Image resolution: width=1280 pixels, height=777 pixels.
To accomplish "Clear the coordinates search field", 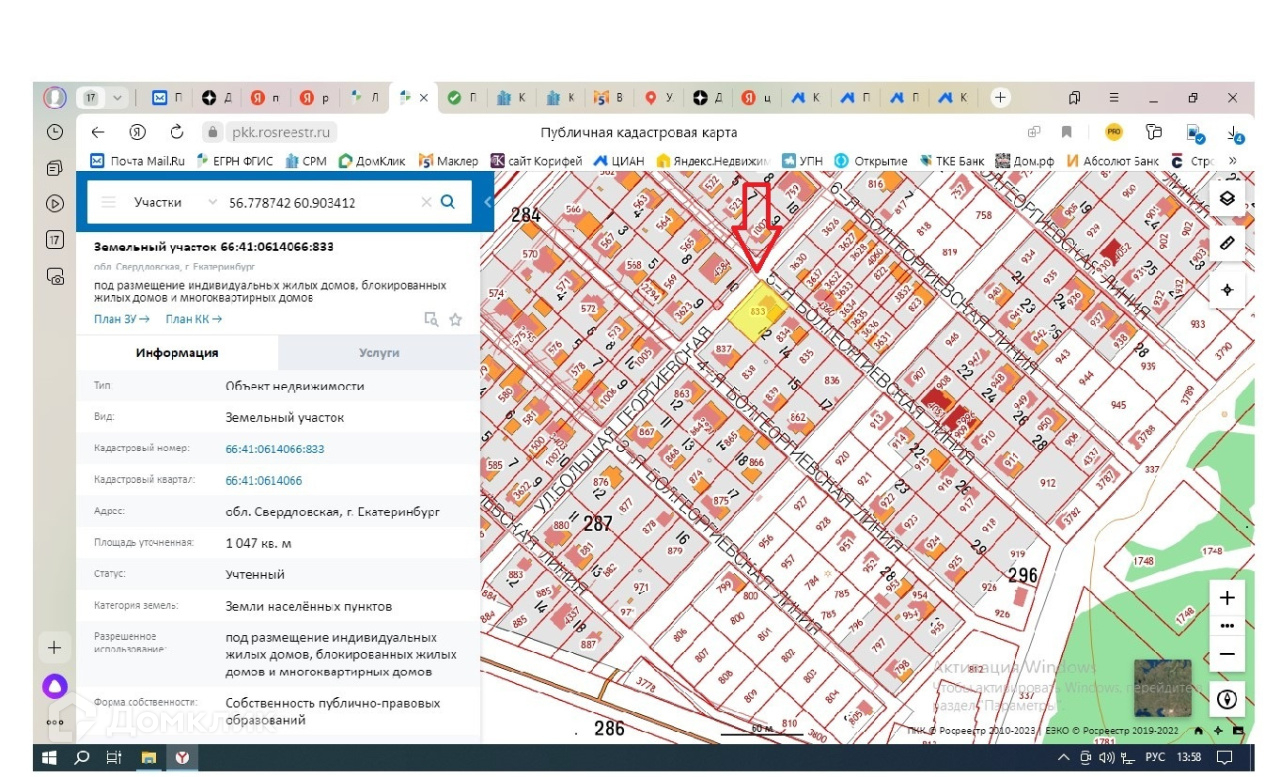I will 426,202.
